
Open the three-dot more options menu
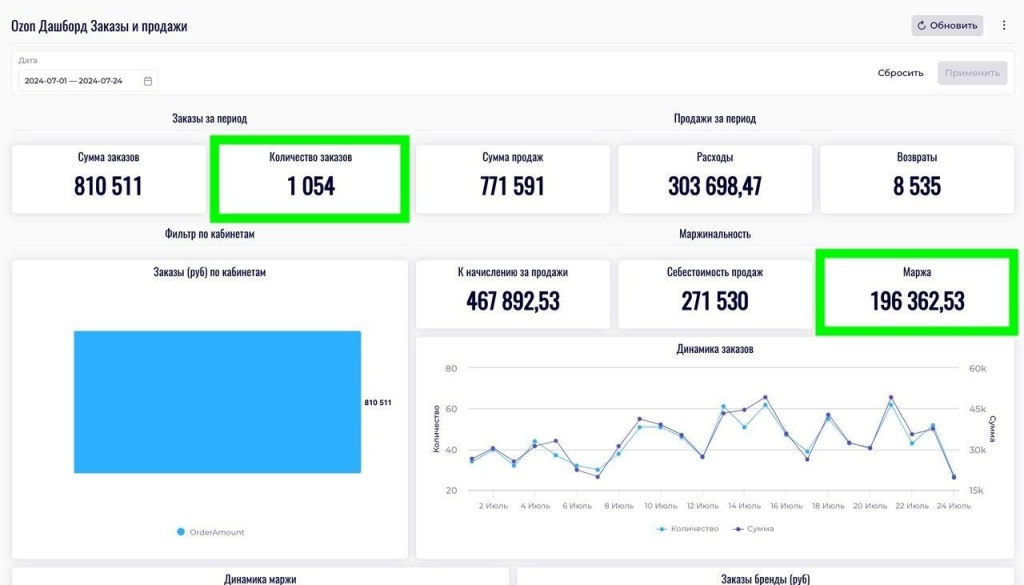click(1004, 25)
